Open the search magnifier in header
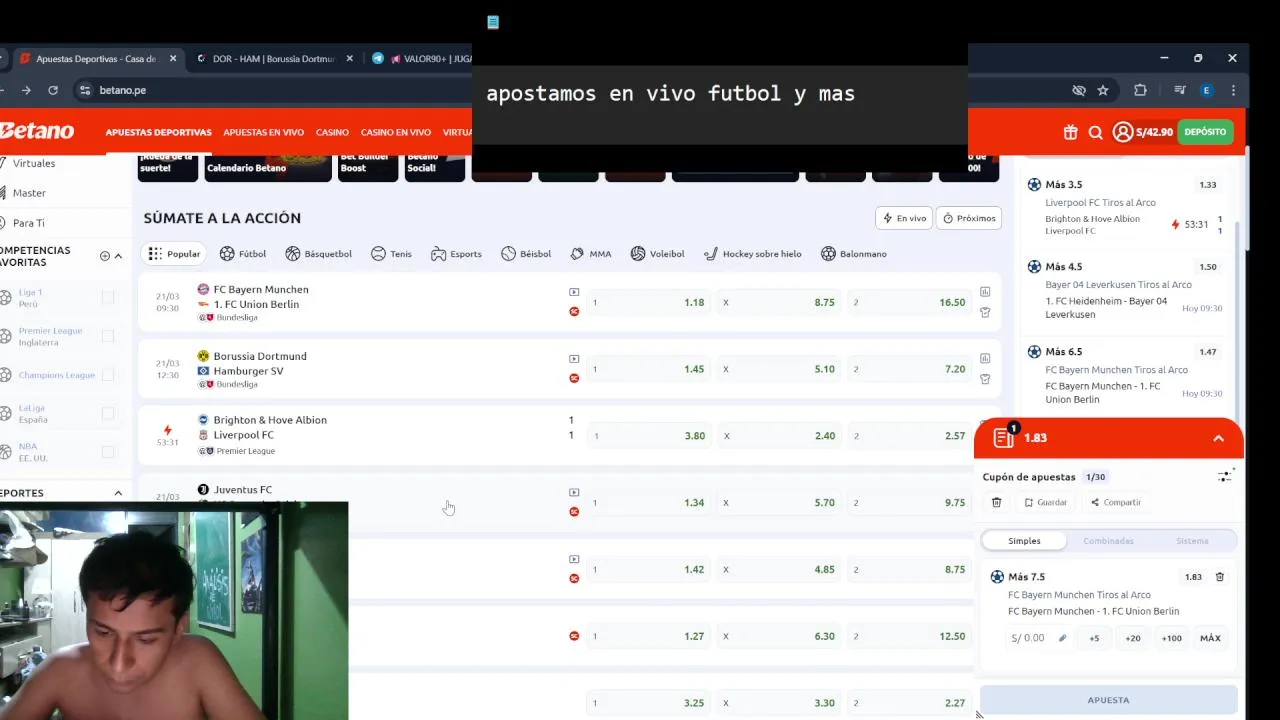 pyautogui.click(x=1095, y=132)
